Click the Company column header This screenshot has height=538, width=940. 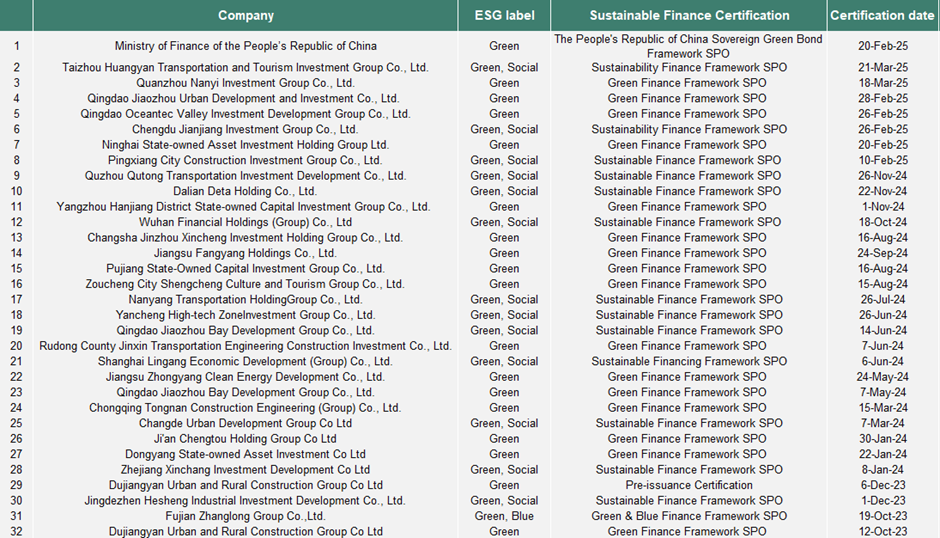click(246, 16)
